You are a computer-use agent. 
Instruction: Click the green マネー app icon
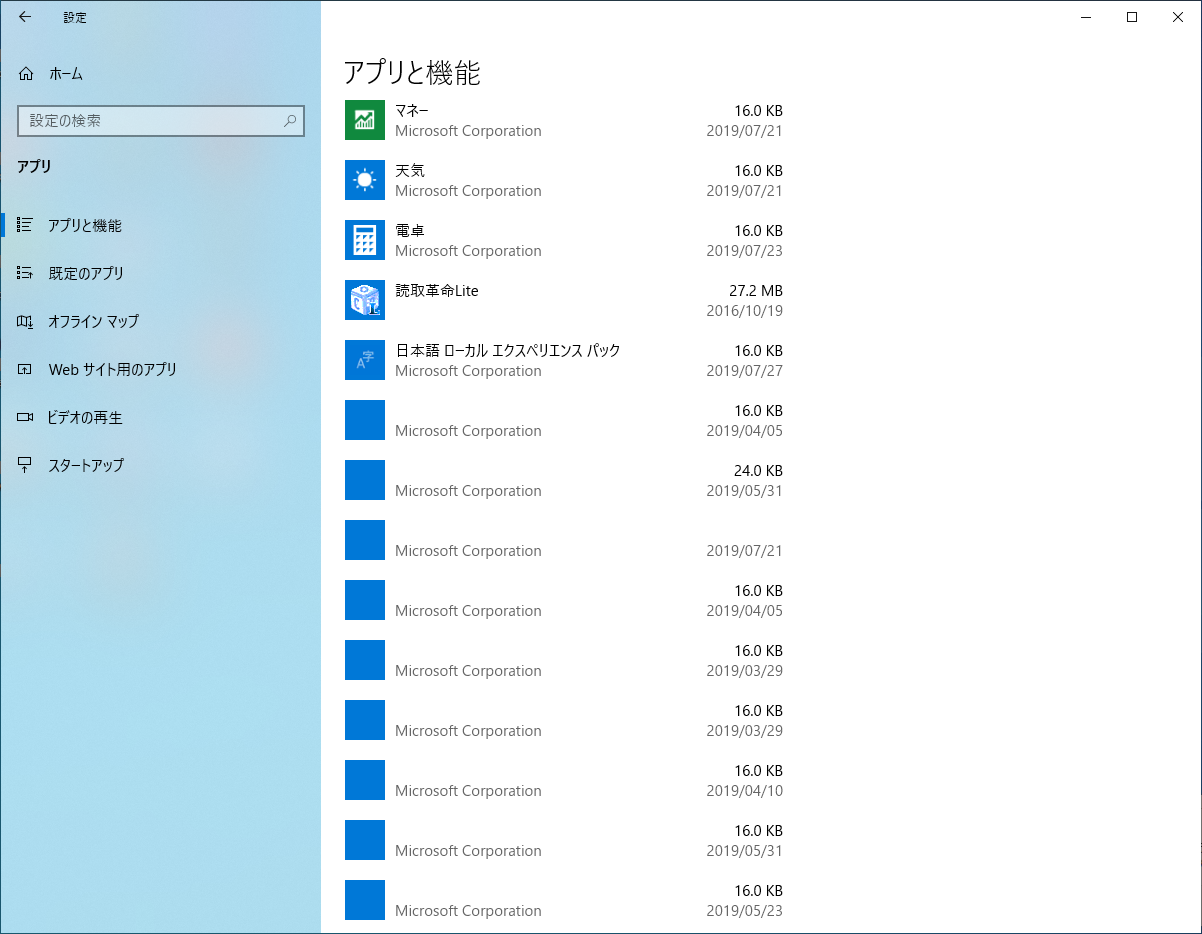coord(365,120)
